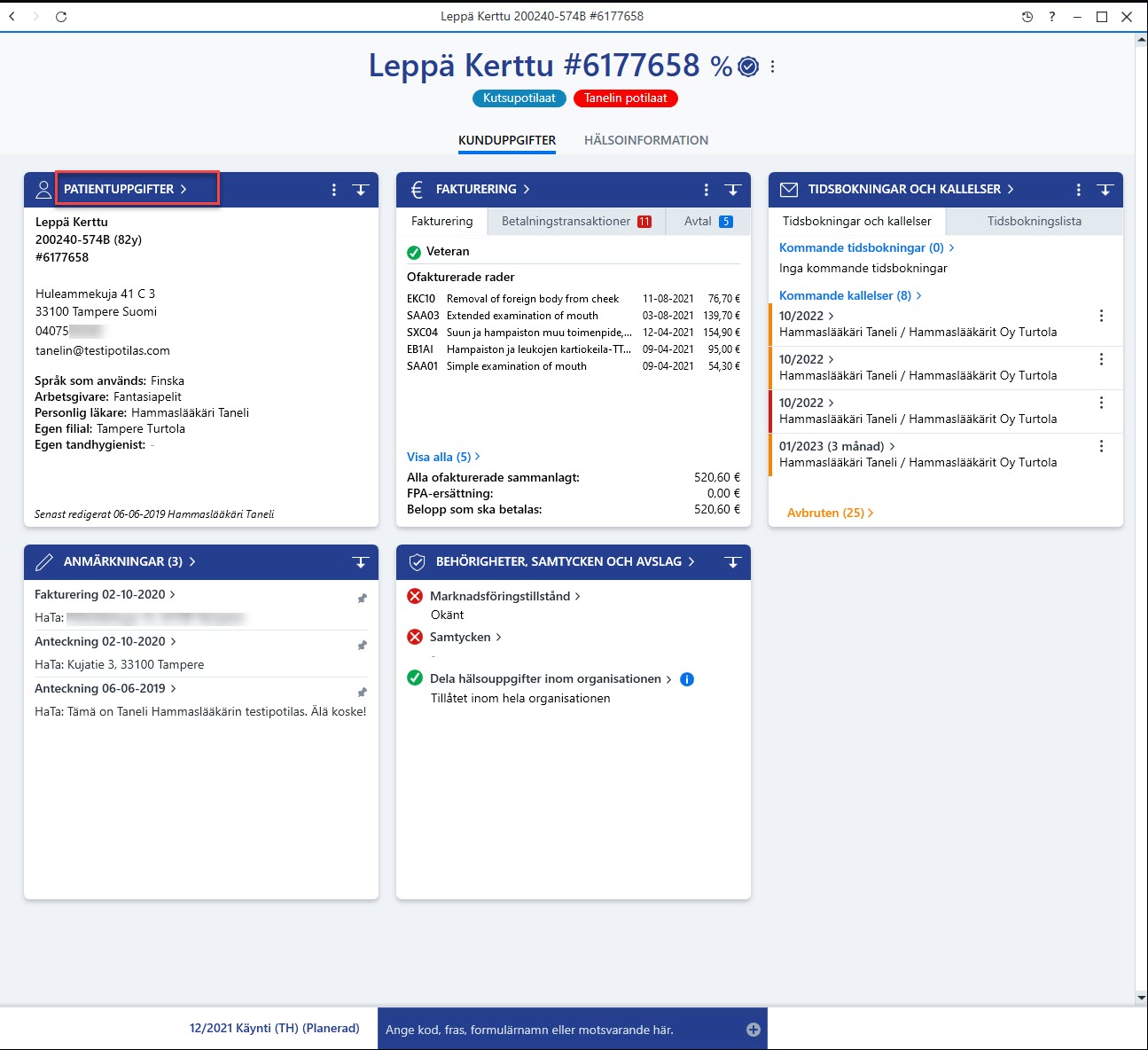Open help via the question mark icon
Image resolution: width=1148 pixels, height=1050 pixels.
click(1052, 16)
